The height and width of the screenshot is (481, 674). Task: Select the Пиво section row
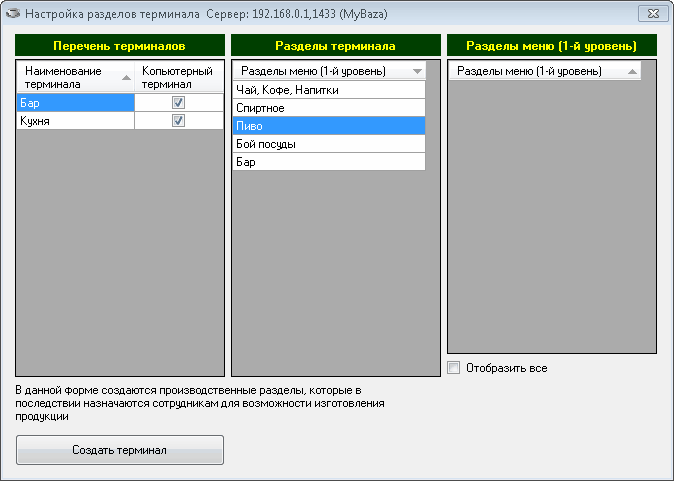click(328, 126)
